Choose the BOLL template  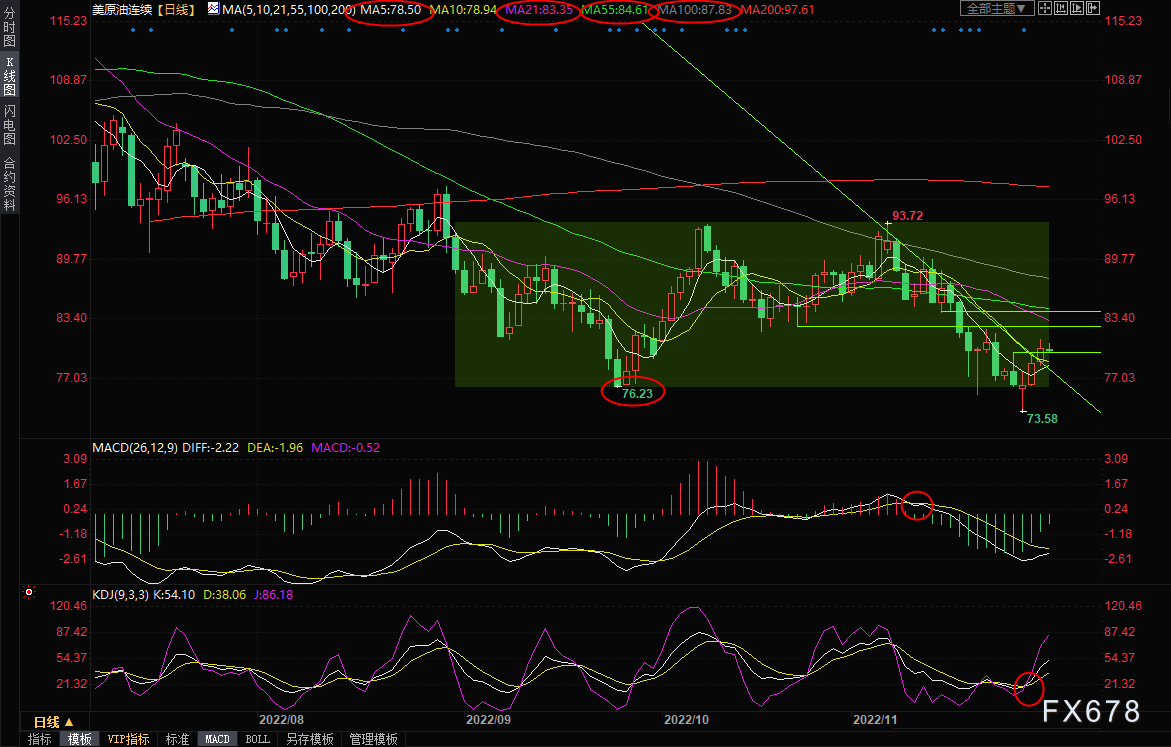[x=258, y=739]
